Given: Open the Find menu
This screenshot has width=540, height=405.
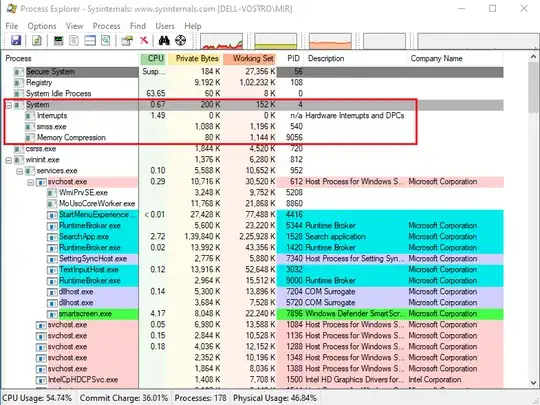Looking at the screenshot, I should click(x=138, y=26).
